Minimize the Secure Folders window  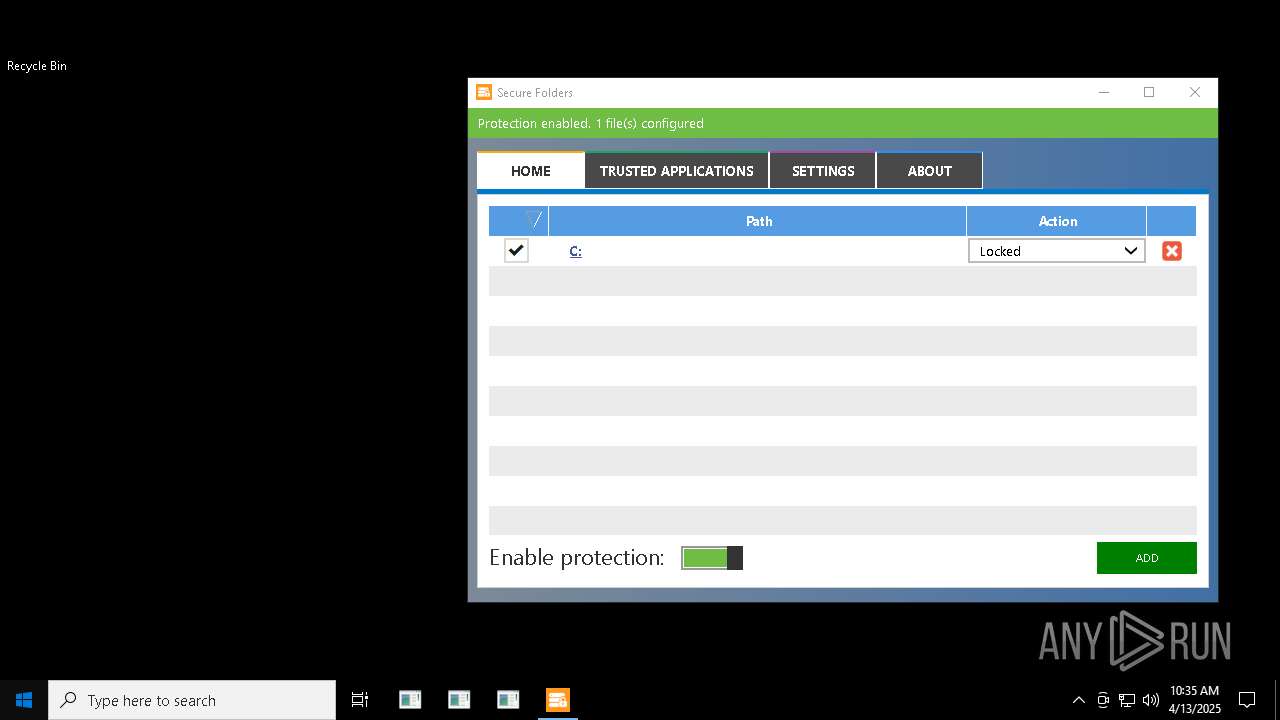(x=1104, y=92)
